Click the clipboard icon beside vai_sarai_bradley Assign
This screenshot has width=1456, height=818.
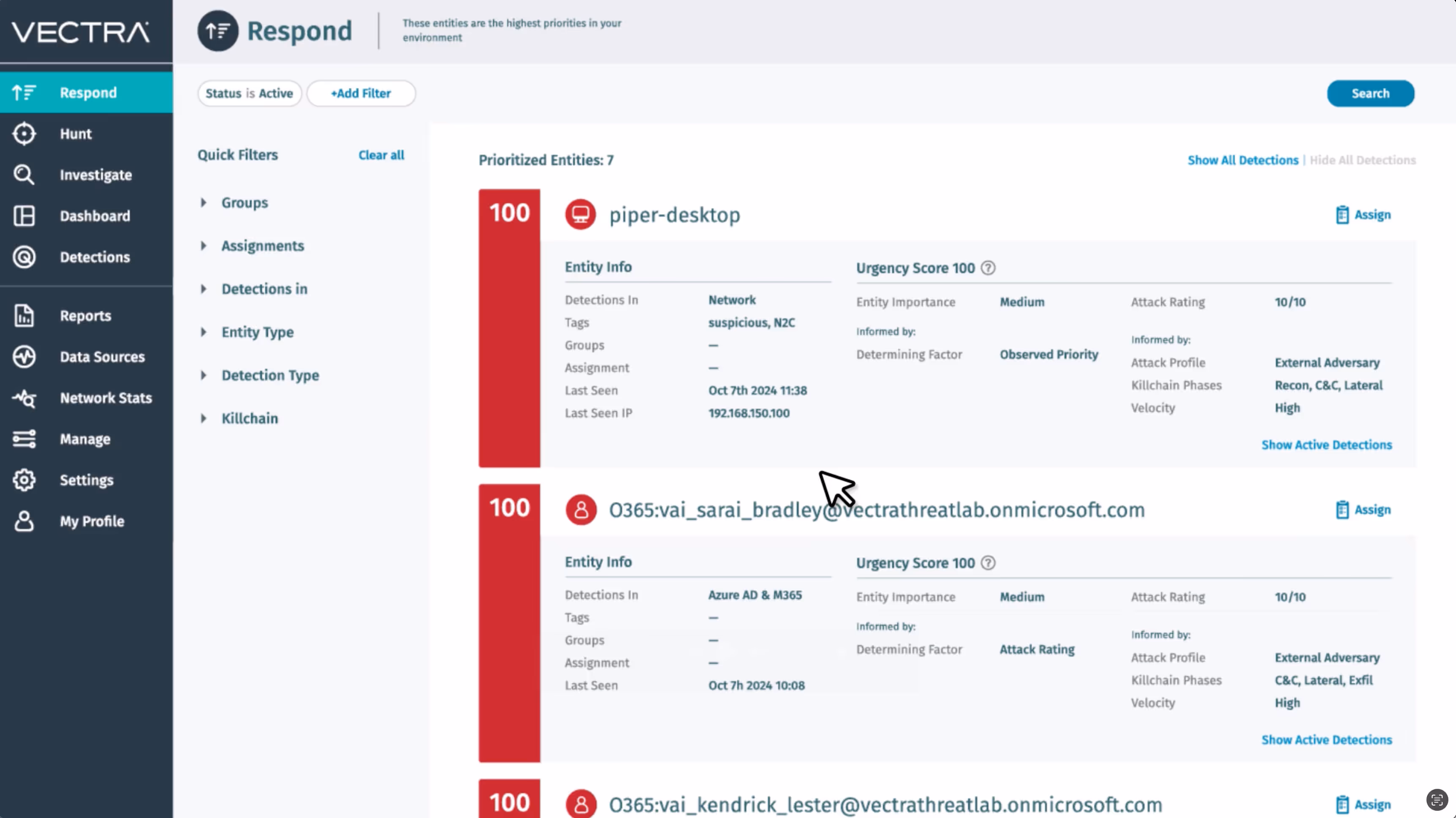[1342, 510]
